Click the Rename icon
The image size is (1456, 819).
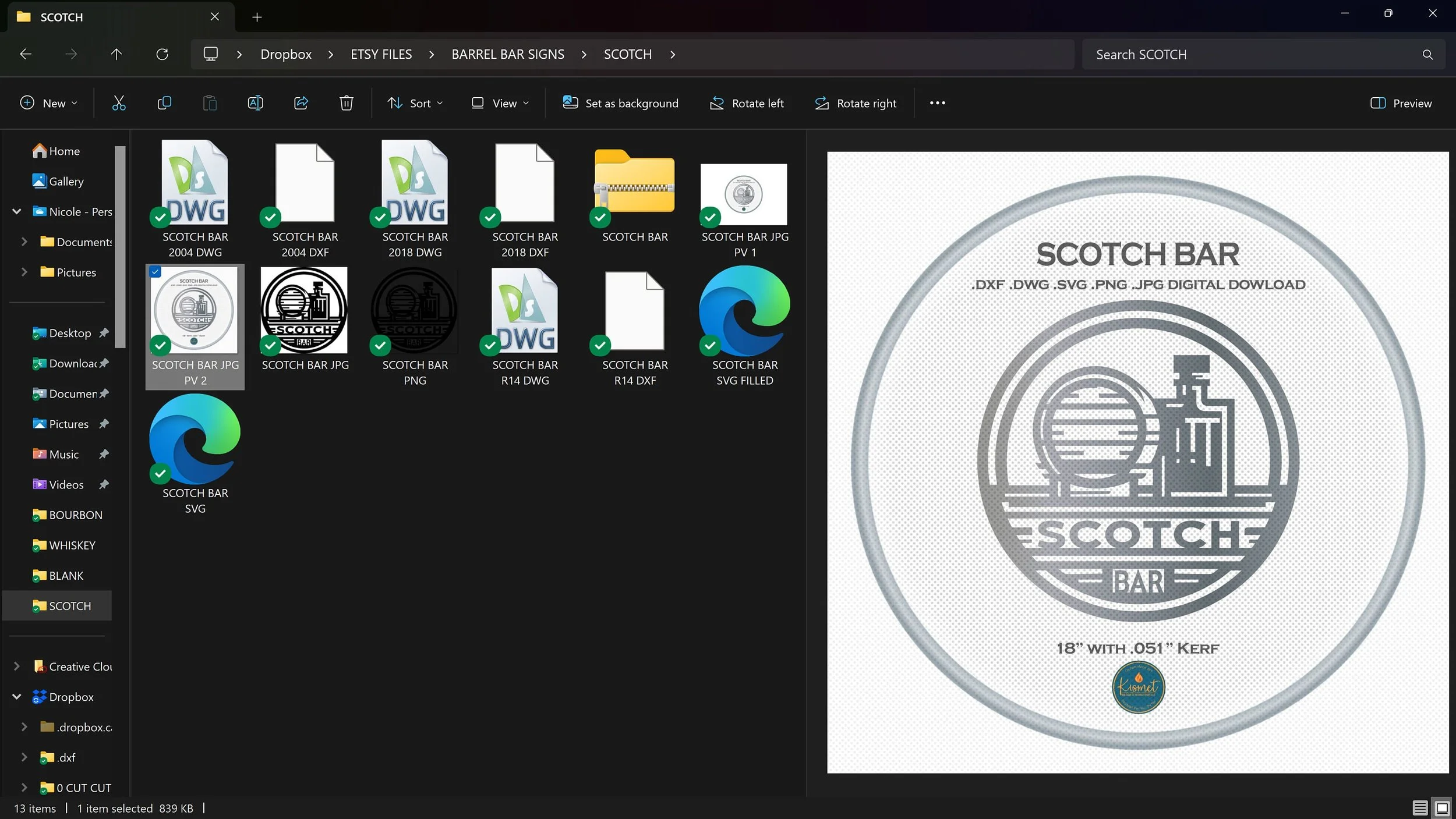tap(255, 103)
